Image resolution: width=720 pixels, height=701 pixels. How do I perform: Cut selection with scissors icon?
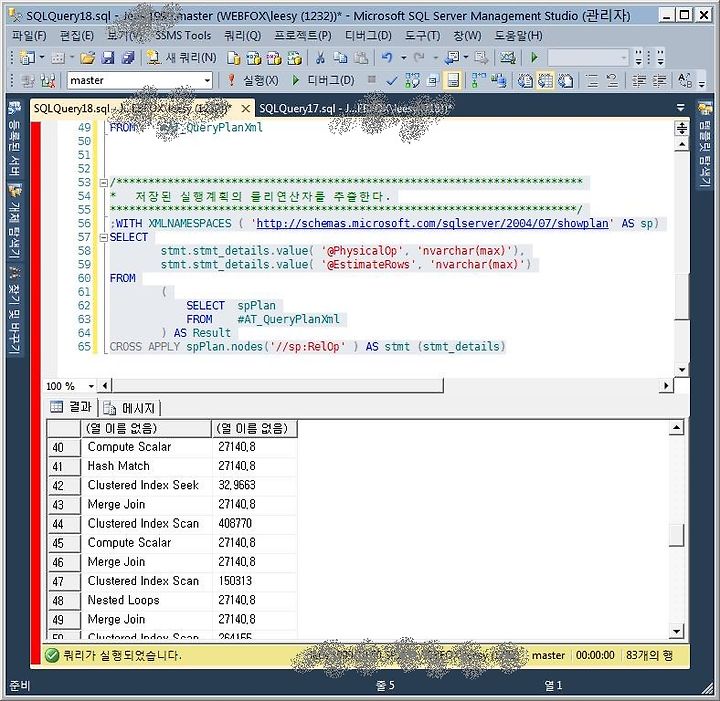tap(320, 57)
